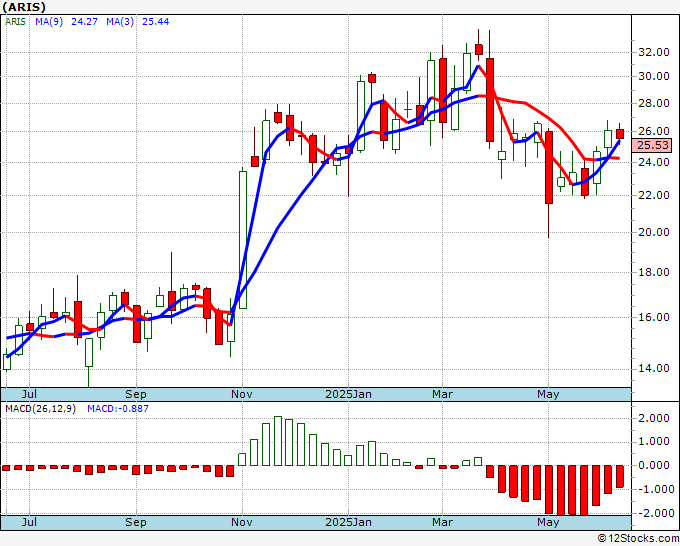Click the last red candle near 26
Screen dimensions: 680x546
click(620, 134)
